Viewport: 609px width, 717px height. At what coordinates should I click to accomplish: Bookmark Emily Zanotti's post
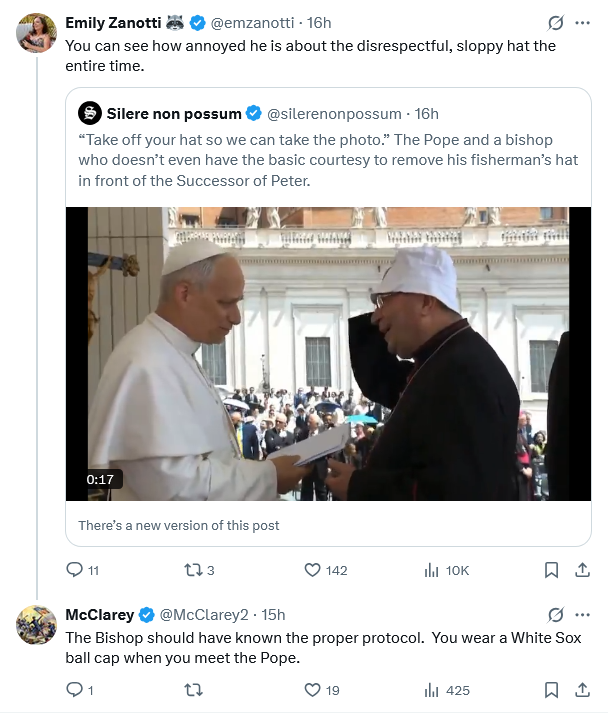click(551, 570)
